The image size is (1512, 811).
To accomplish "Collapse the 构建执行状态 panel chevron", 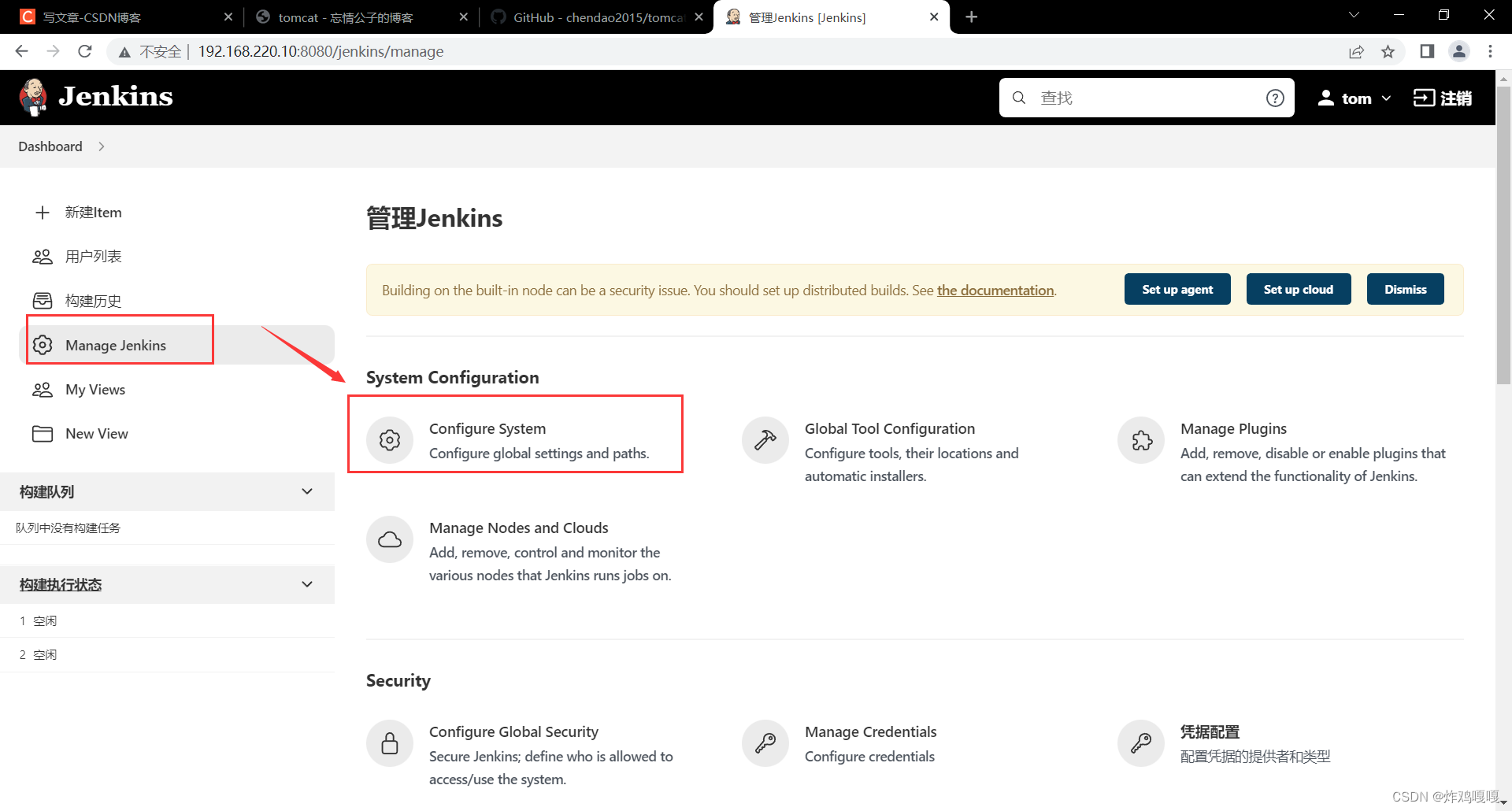I will click(x=307, y=584).
